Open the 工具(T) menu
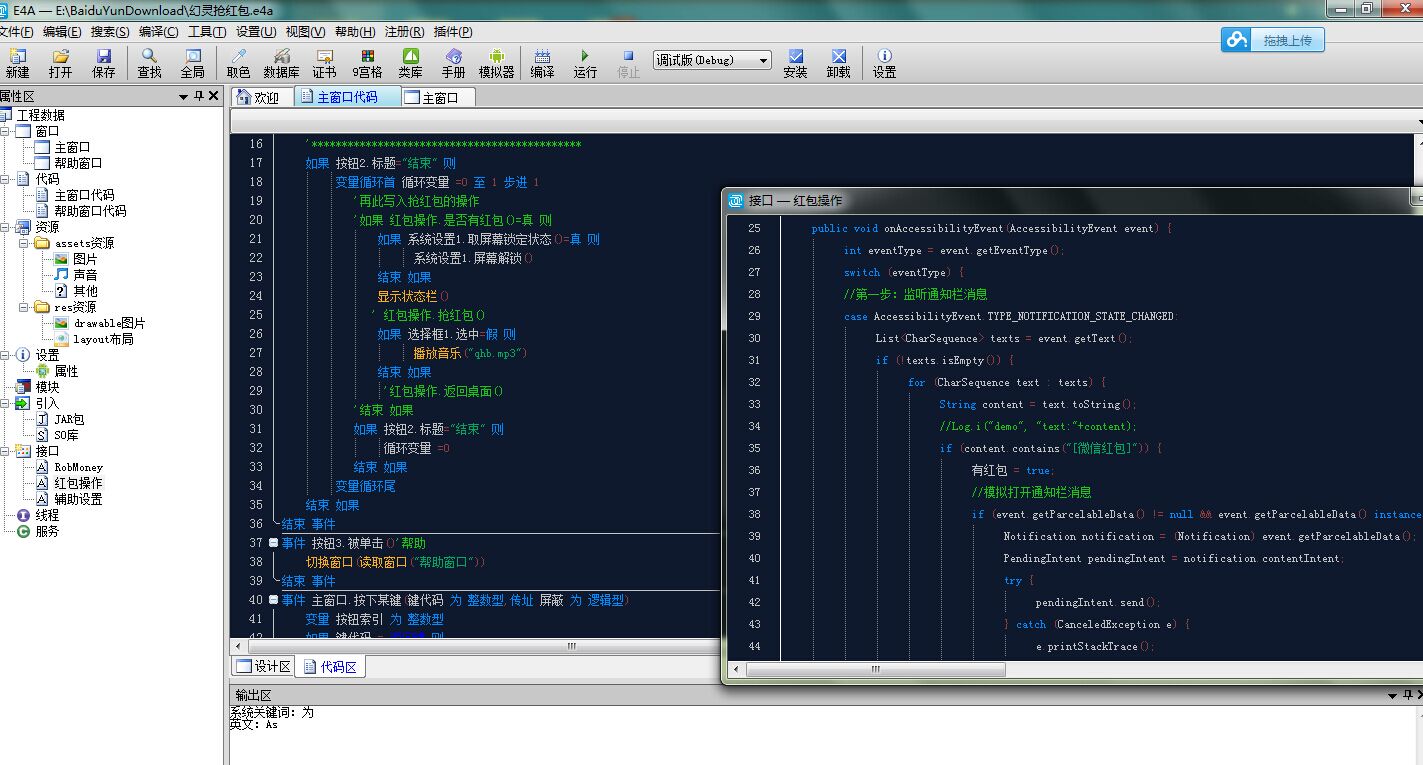 coord(207,32)
